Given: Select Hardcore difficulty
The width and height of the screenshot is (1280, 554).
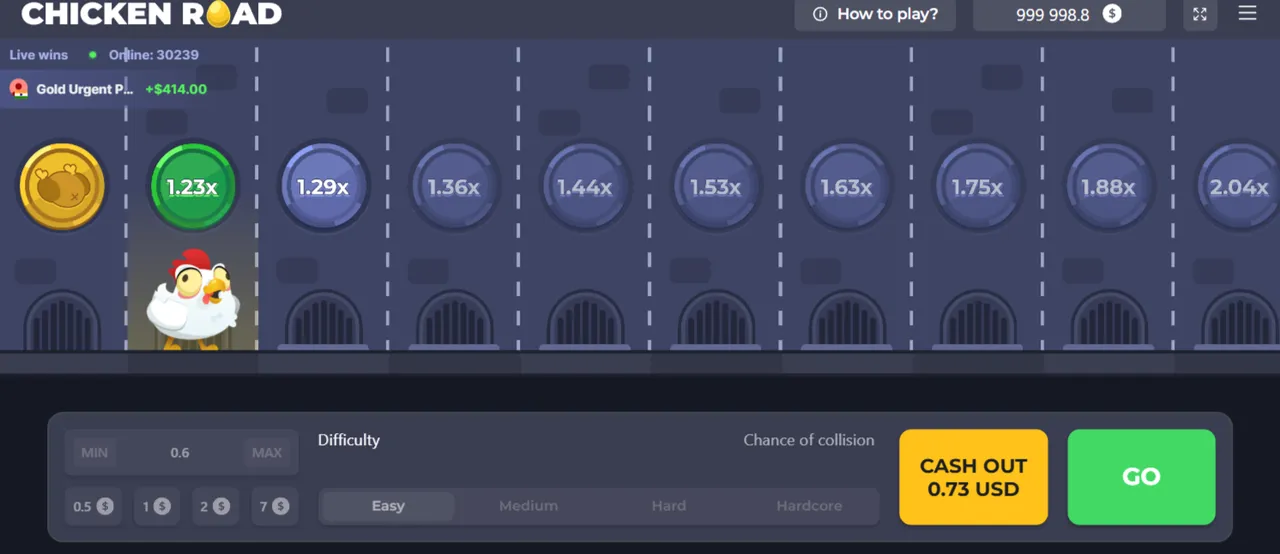Looking at the screenshot, I should 809,506.
